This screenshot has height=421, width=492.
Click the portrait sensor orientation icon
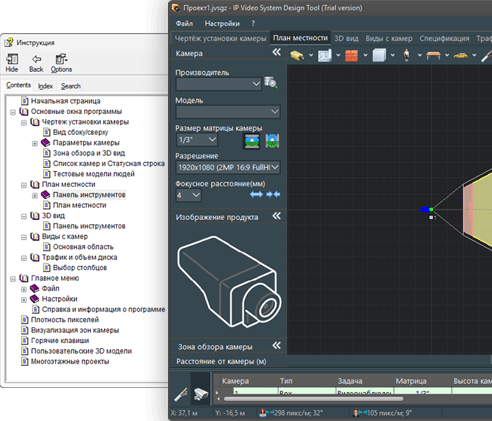click(x=272, y=141)
